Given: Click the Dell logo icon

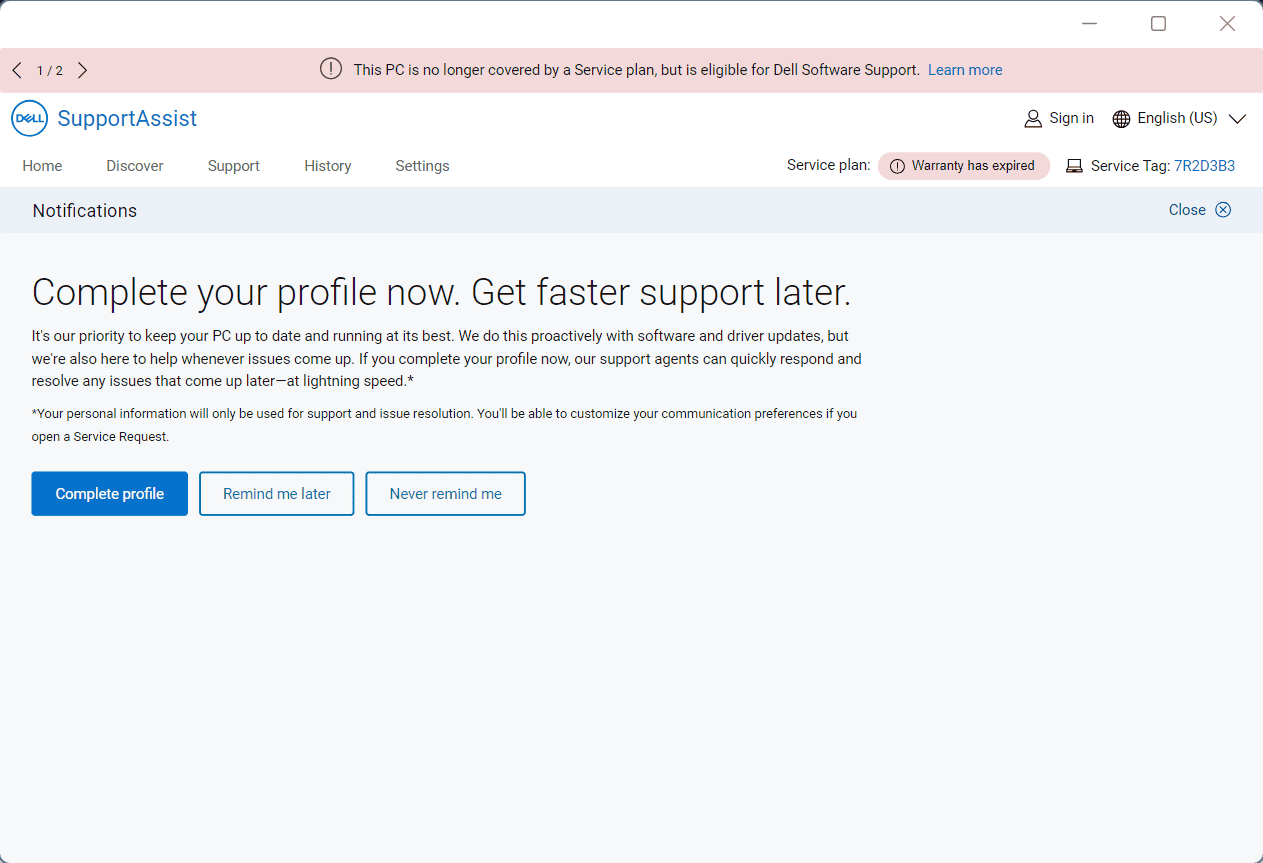Looking at the screenshot, I should (29, 119).
